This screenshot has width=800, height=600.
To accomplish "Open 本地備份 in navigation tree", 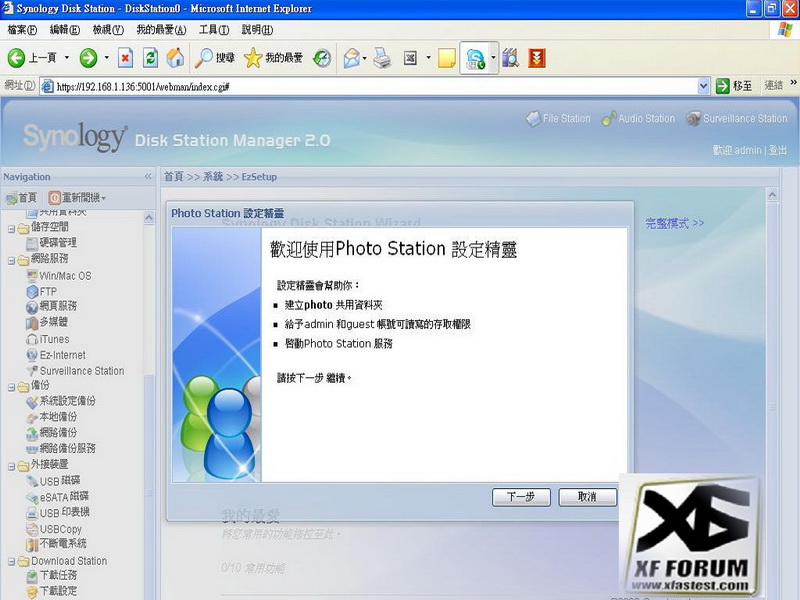I will tap(51, 417).
